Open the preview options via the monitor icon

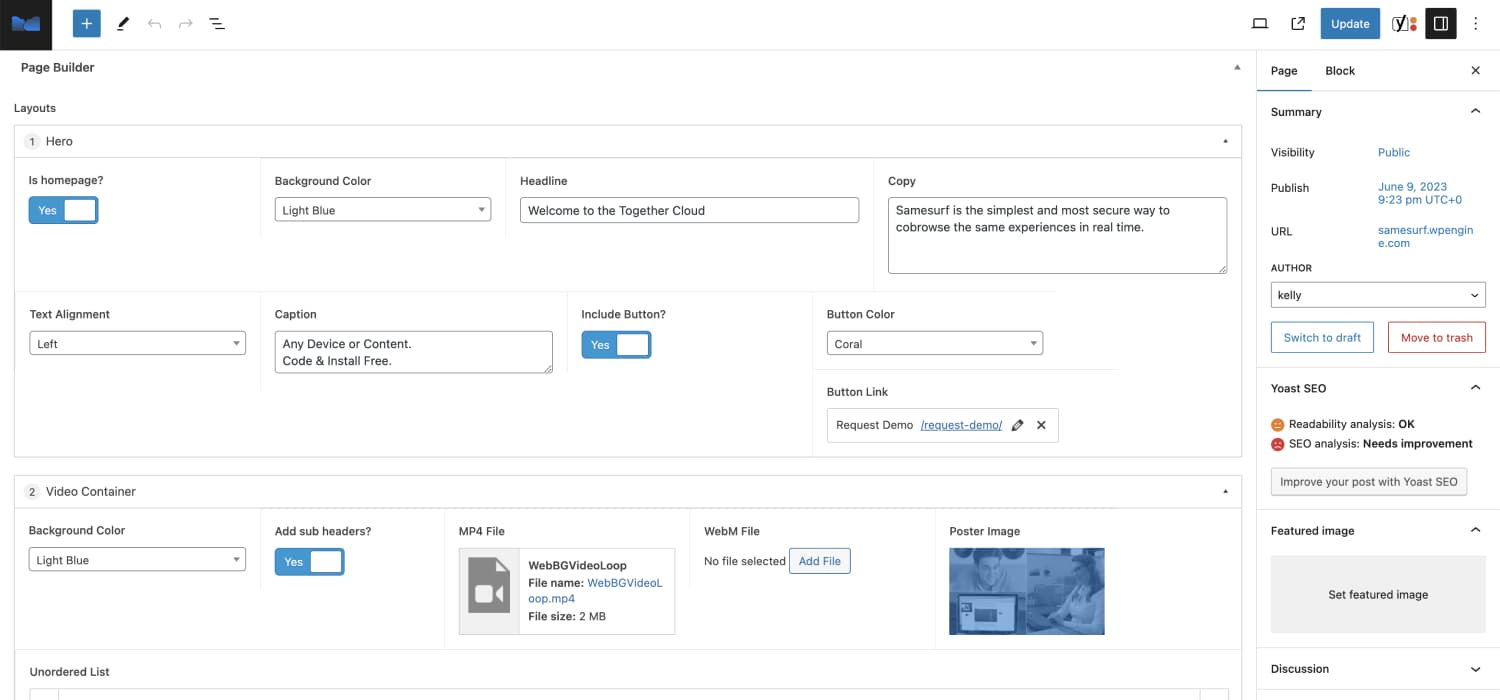1259,23
